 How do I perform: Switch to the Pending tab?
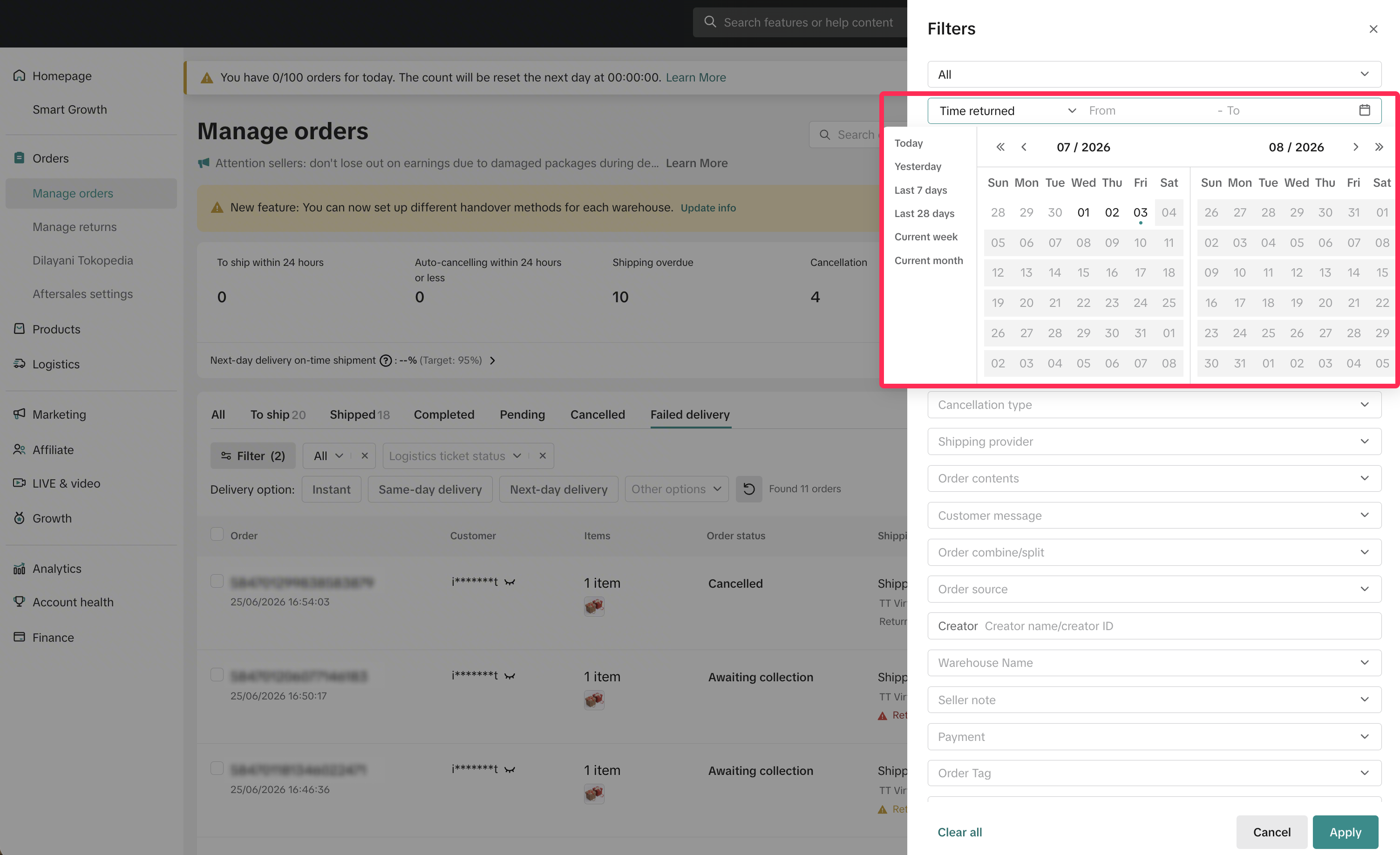(x=522, y=415)
